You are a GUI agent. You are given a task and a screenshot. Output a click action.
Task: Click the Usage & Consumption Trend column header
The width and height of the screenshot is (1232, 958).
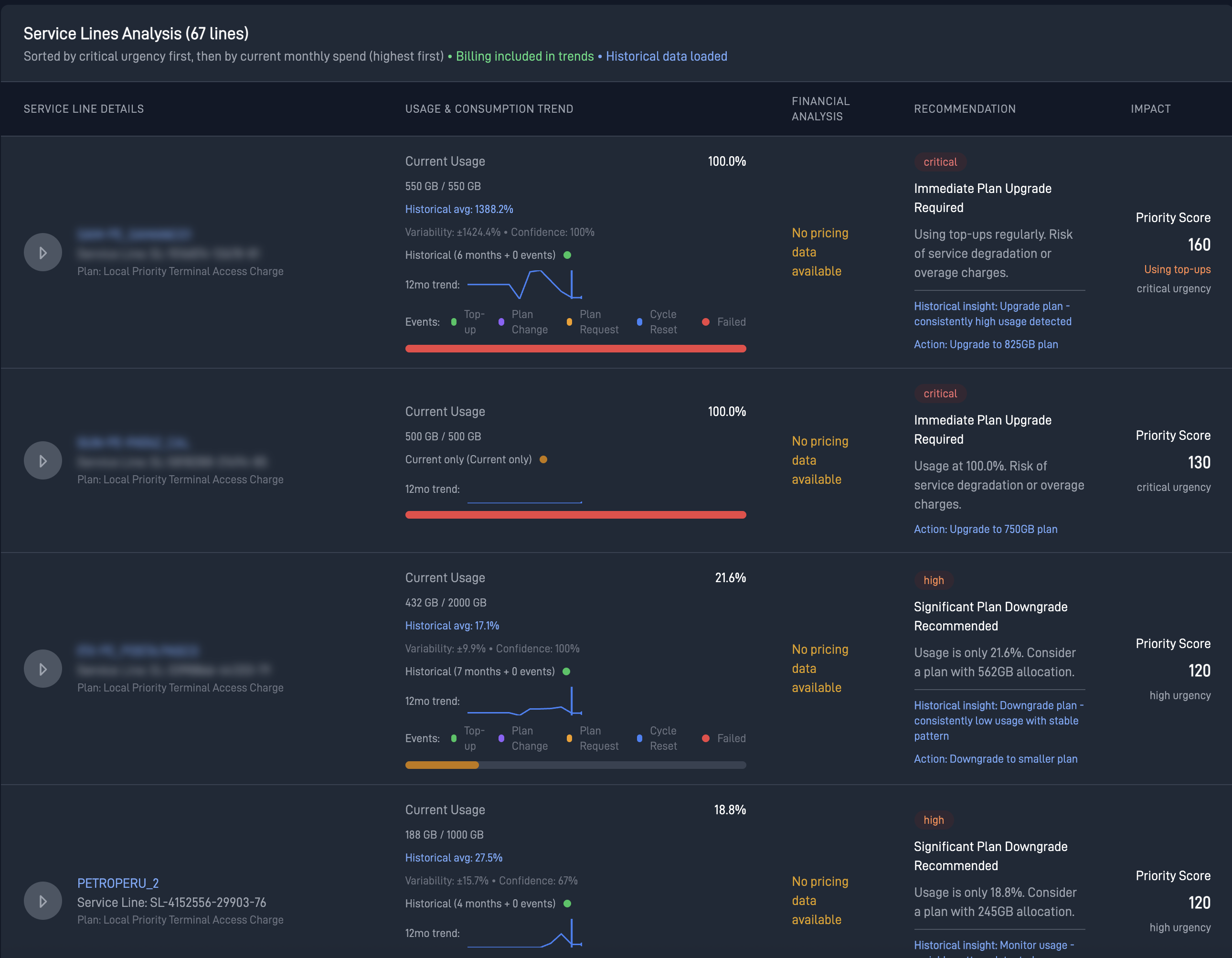tap(489, 109)
